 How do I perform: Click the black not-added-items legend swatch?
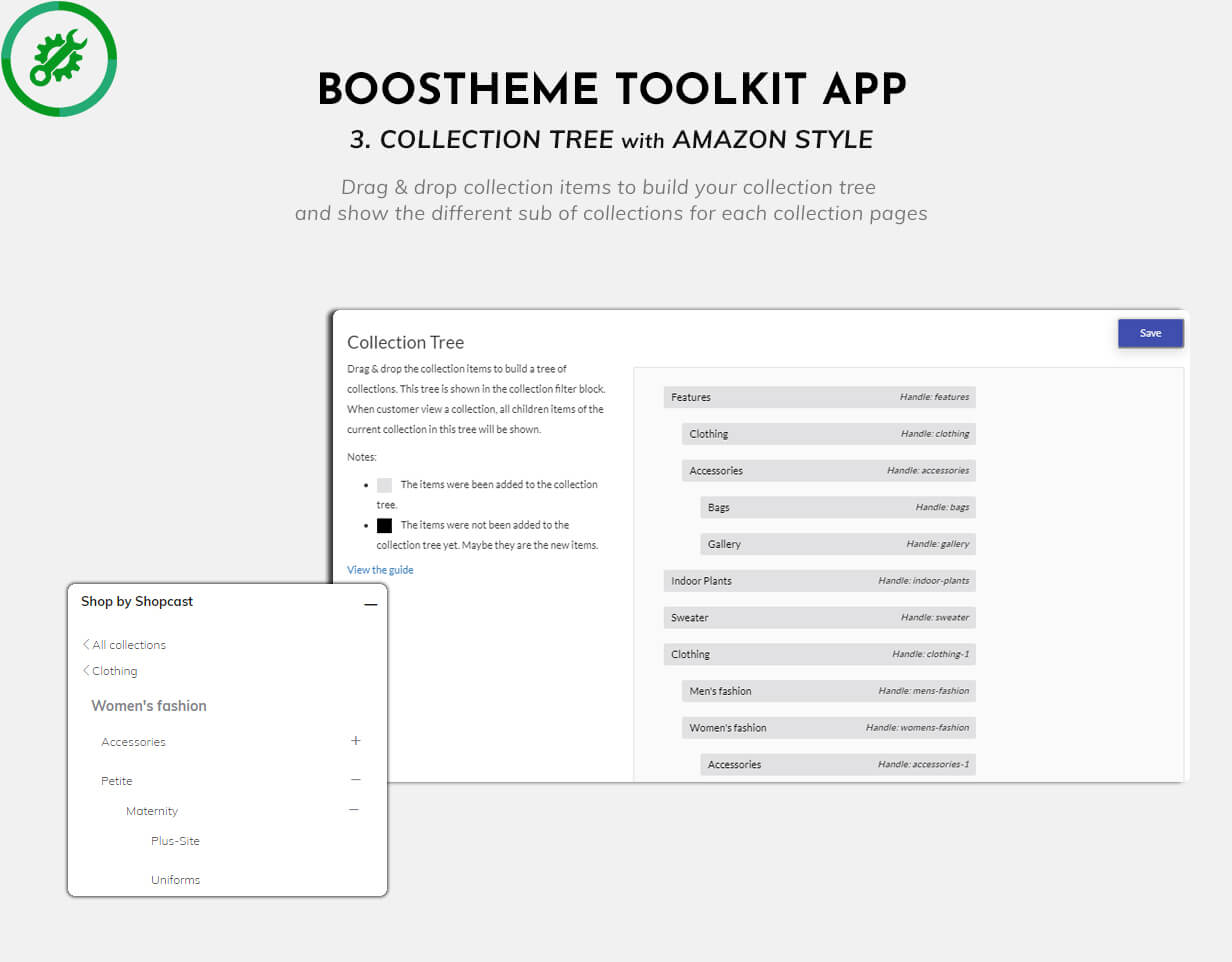pos(384,525)
